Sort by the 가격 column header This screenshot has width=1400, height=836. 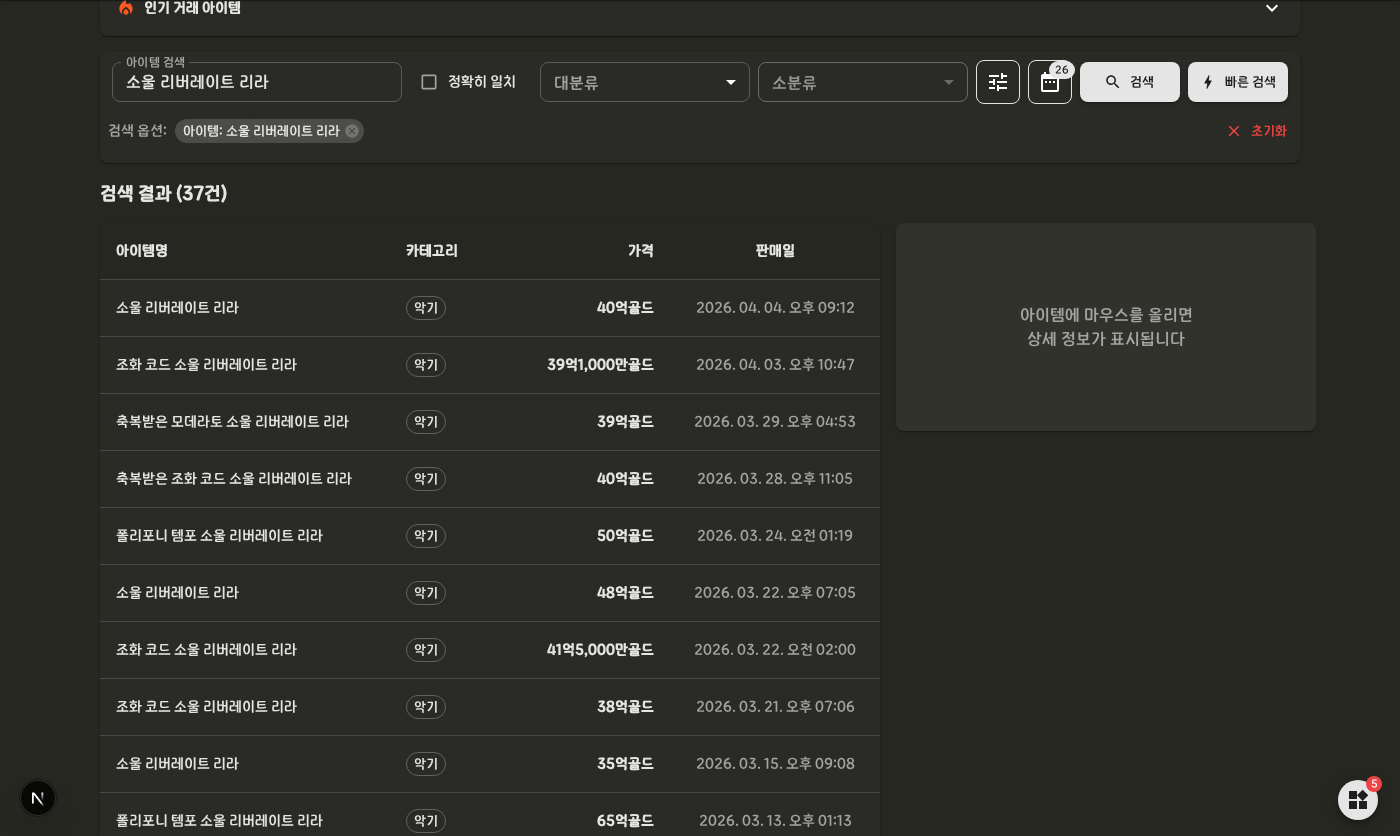click(641, 251)
